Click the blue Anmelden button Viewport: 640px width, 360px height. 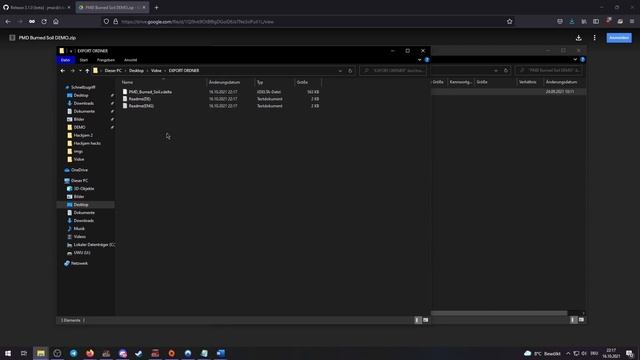point(619,38)
